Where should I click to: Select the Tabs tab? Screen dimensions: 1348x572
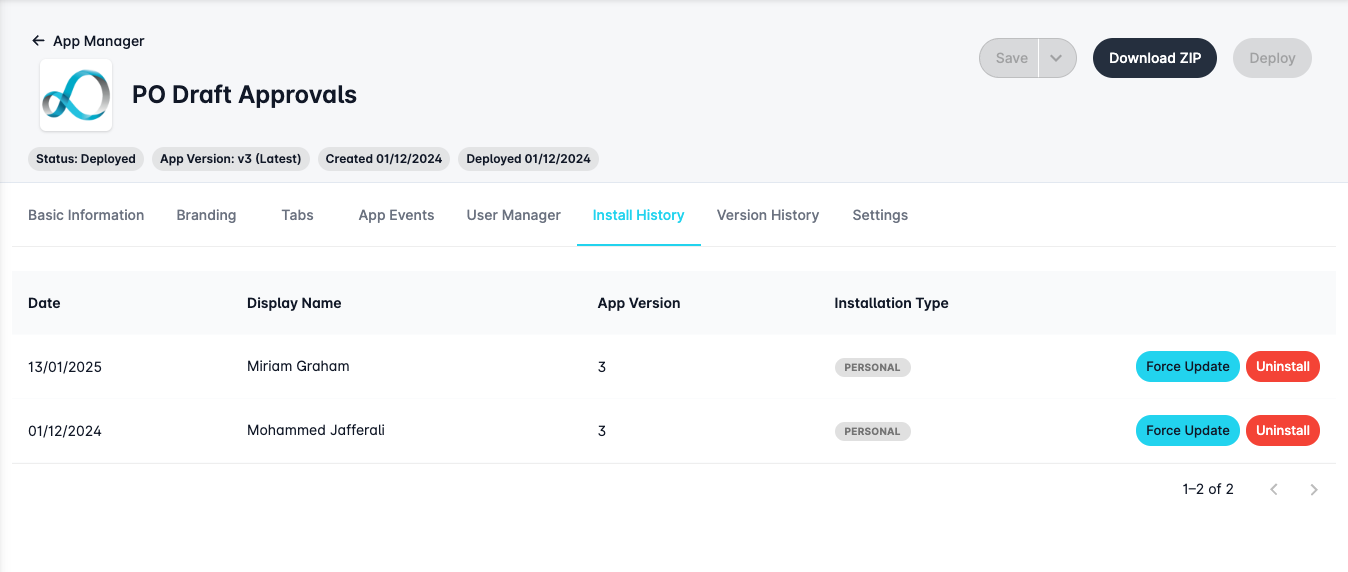pos(297,215)
